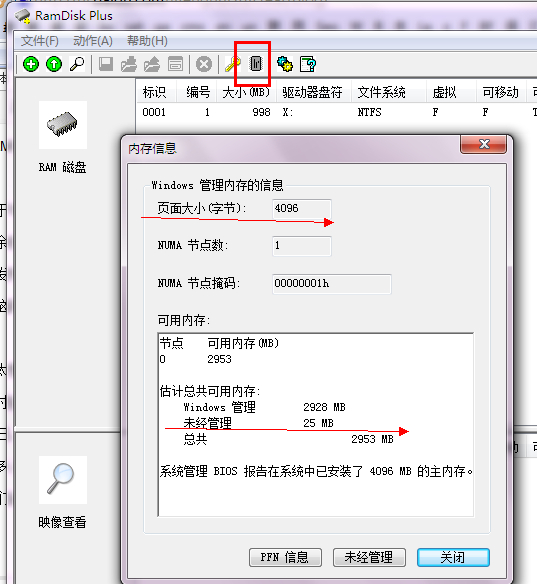This screenshot has width=537, height=584.
Task: Click the help question mark toolbar icon
Action: [x=308, y=64]
